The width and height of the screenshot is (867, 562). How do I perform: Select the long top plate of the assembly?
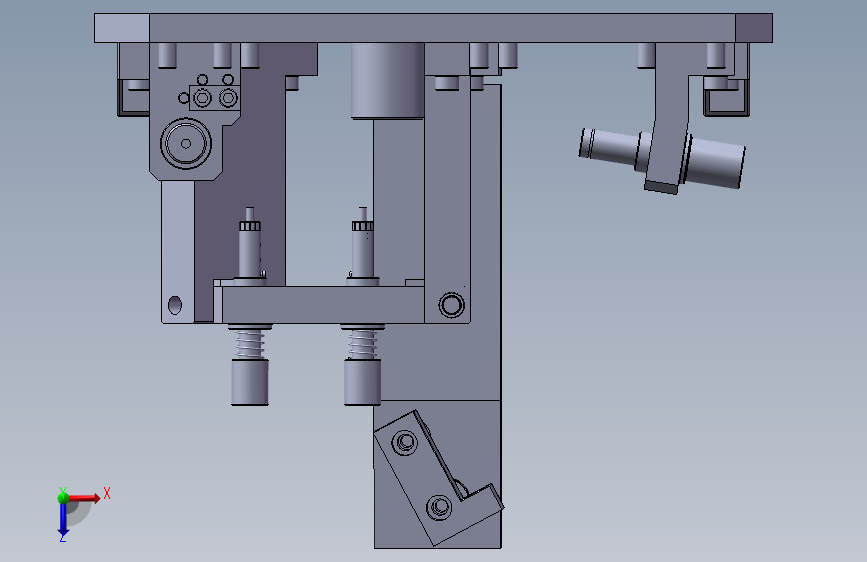click(x=434, y=28)
